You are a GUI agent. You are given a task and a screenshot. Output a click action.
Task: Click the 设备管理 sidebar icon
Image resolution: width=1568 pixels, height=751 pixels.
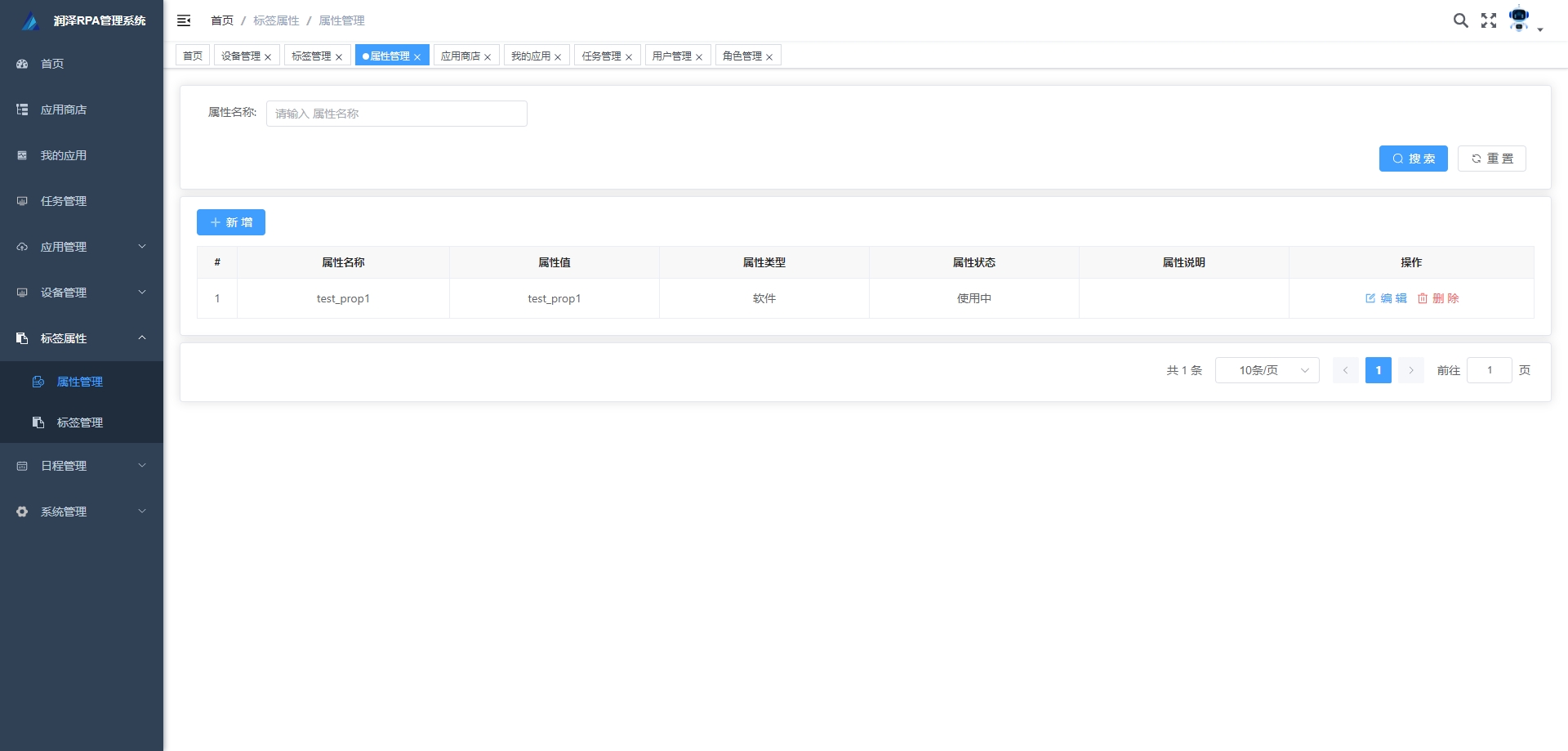coord(22,293)
